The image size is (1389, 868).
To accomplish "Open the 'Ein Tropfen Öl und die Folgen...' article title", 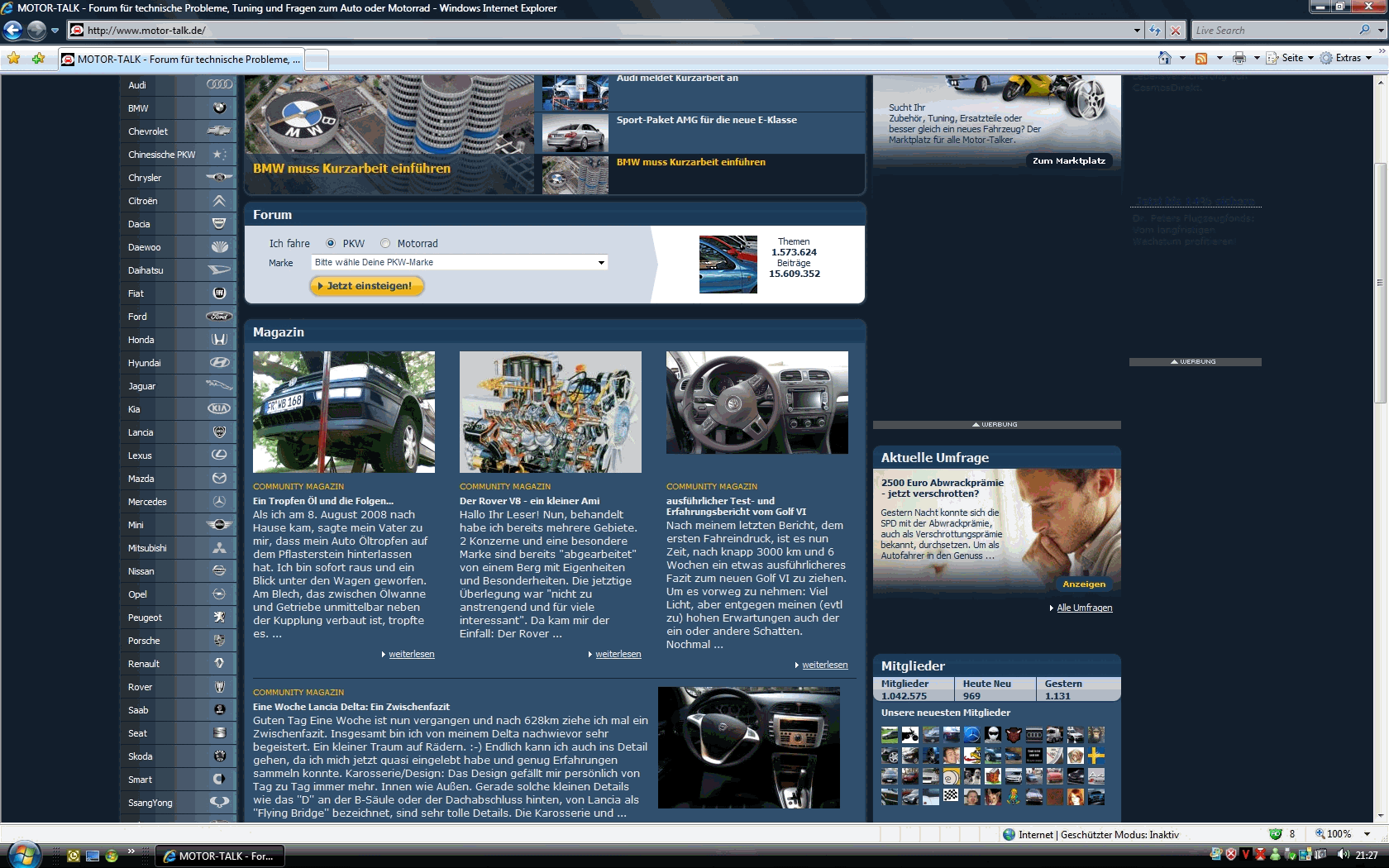I will [x=323, y=501].
